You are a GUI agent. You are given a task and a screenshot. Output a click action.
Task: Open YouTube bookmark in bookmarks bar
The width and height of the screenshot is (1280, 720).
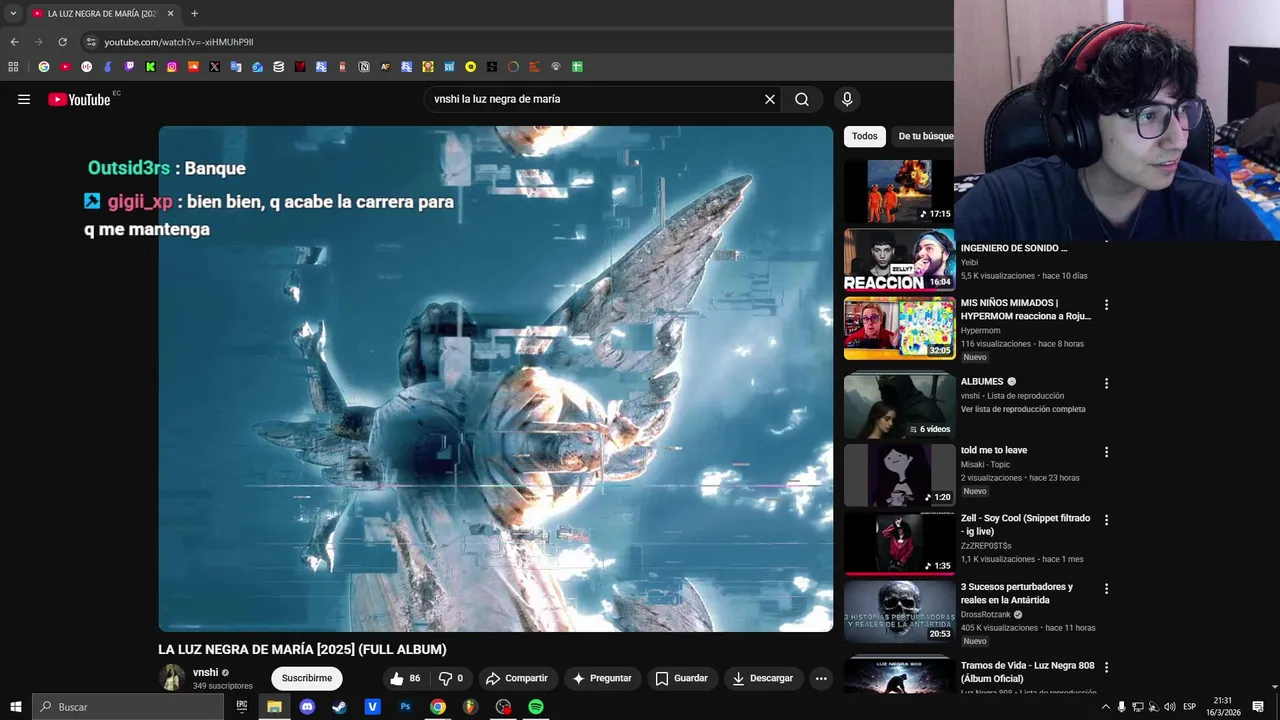[65, 67]
